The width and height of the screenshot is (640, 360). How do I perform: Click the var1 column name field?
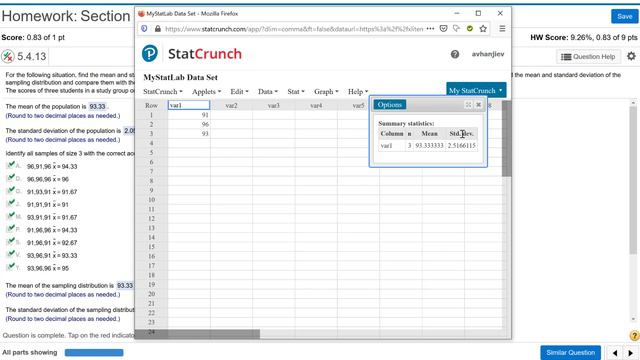[189, 105]
